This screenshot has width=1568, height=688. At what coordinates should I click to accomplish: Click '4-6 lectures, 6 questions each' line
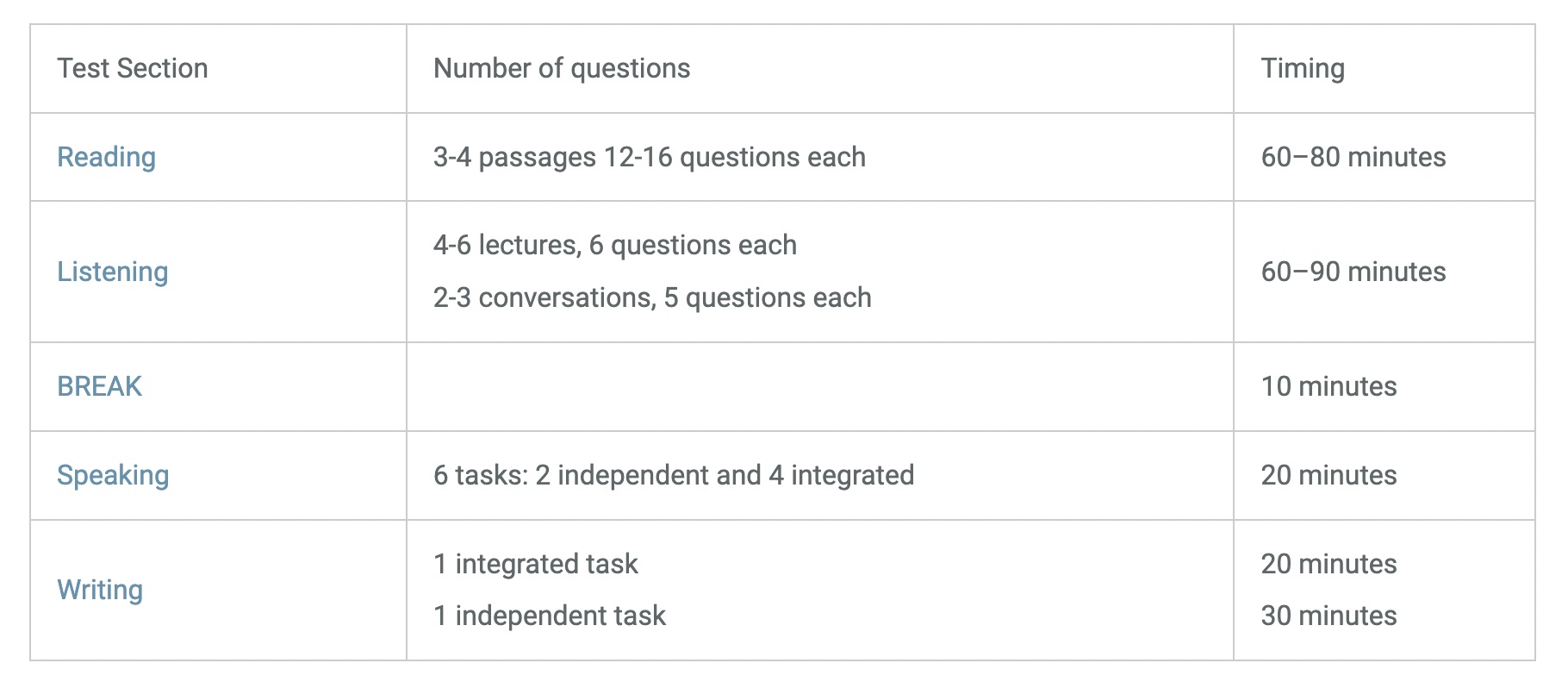[614, 245]
